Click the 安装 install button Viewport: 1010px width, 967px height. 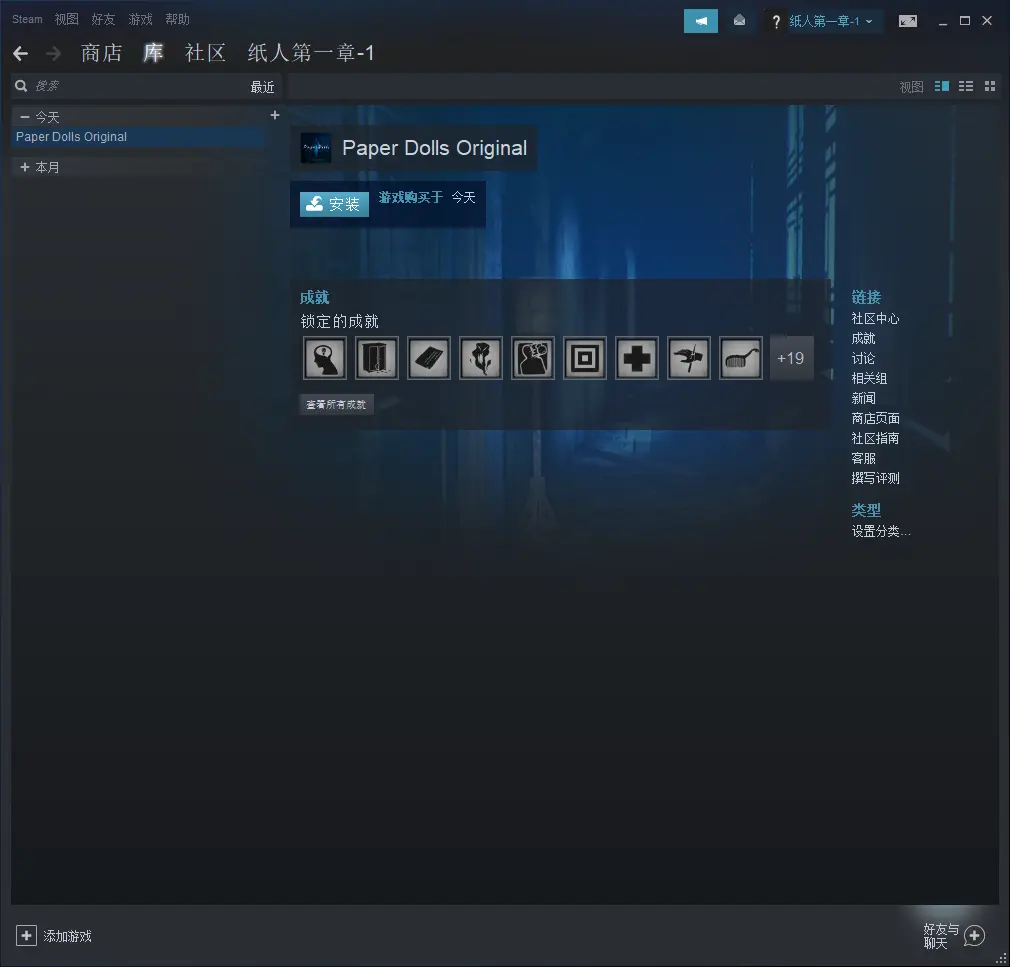pyautogui.click(x=334, y=204)
